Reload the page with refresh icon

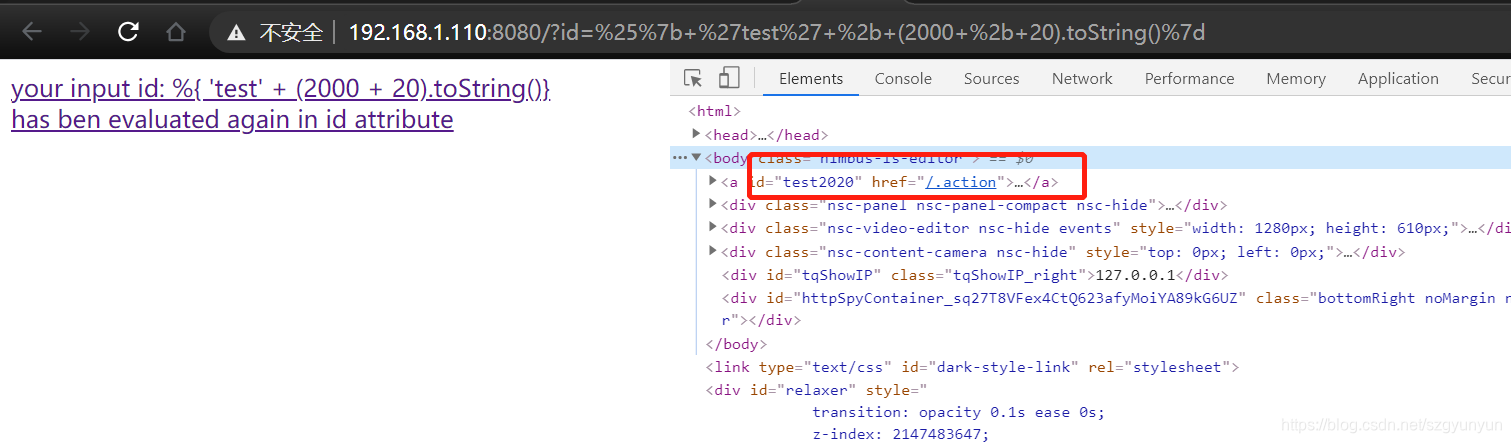[128, 32]
